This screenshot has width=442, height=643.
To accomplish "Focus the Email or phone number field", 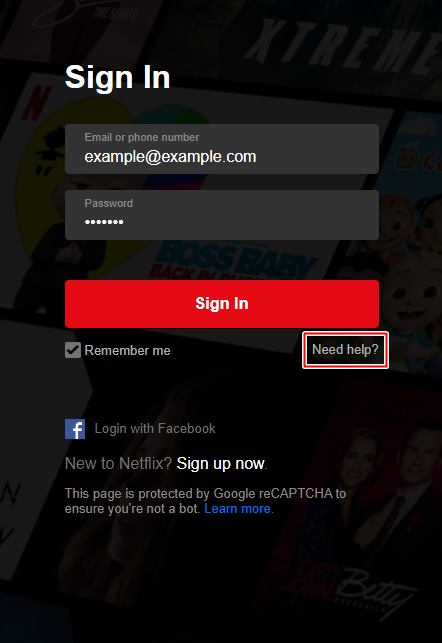I will tap(222, 149).
